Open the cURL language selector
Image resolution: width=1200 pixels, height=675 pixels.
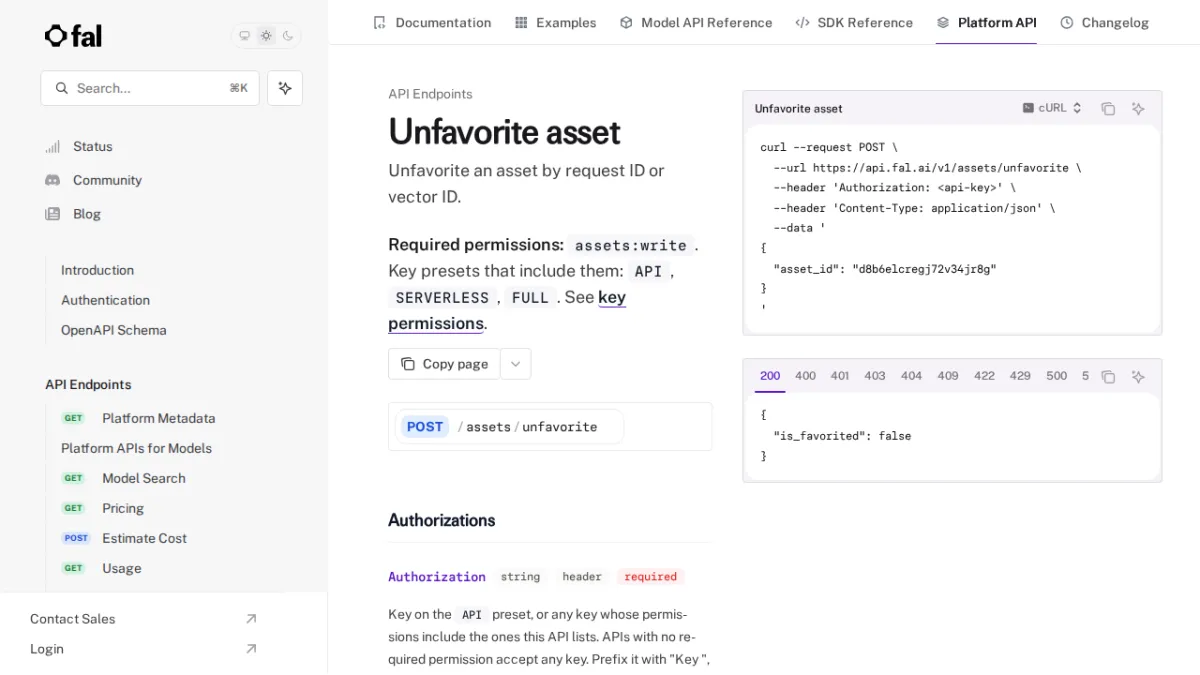(1052, 108)
